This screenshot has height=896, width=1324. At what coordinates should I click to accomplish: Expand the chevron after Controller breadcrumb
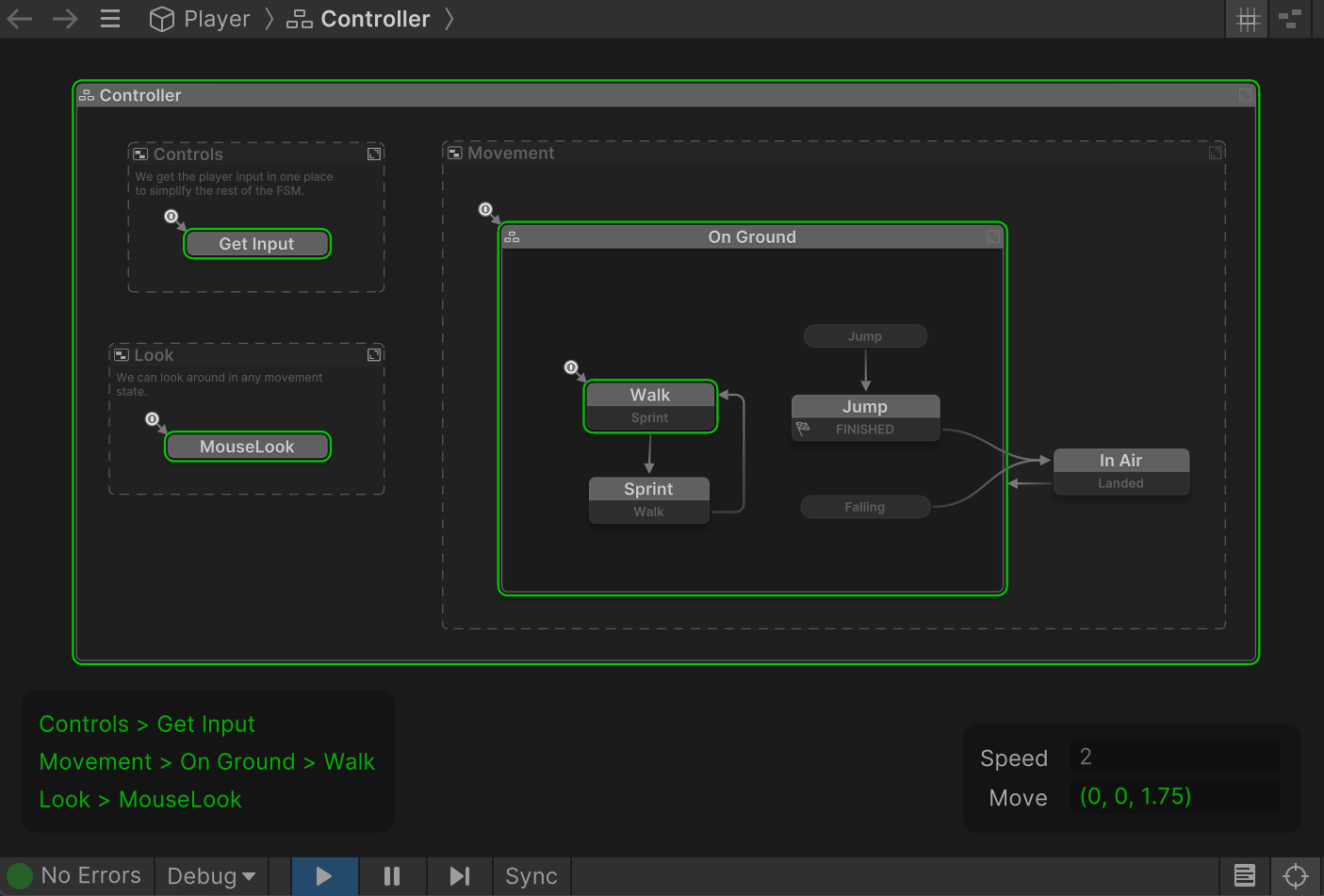coord(450,19)
